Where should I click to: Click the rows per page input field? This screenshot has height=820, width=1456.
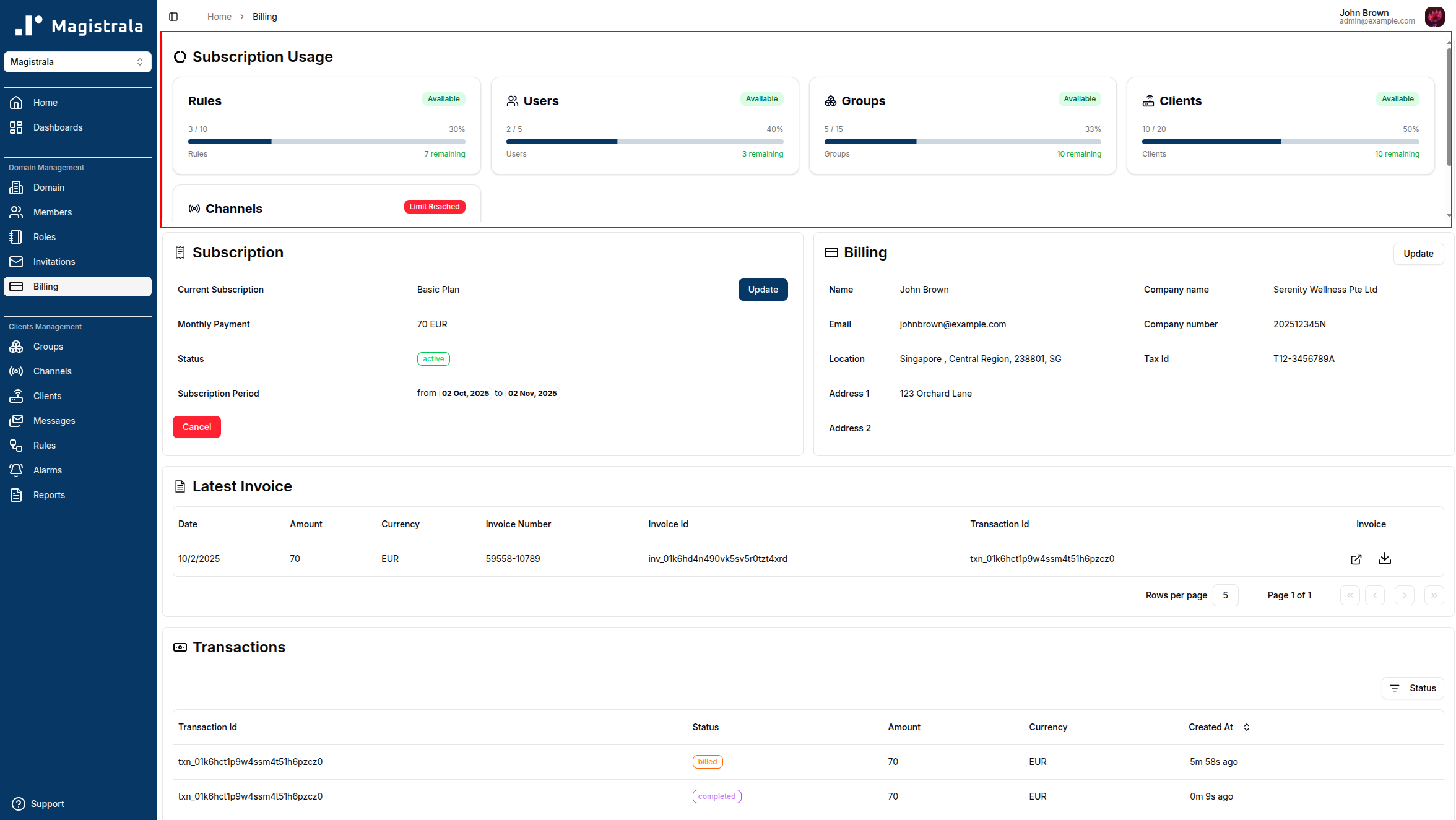[x=1225, y=595]
